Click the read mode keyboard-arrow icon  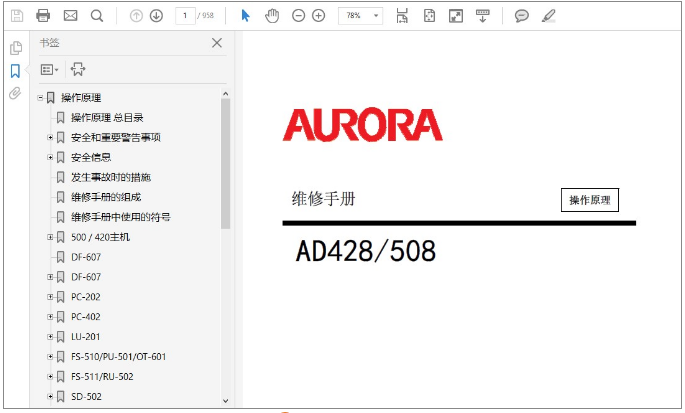point(483,16)
